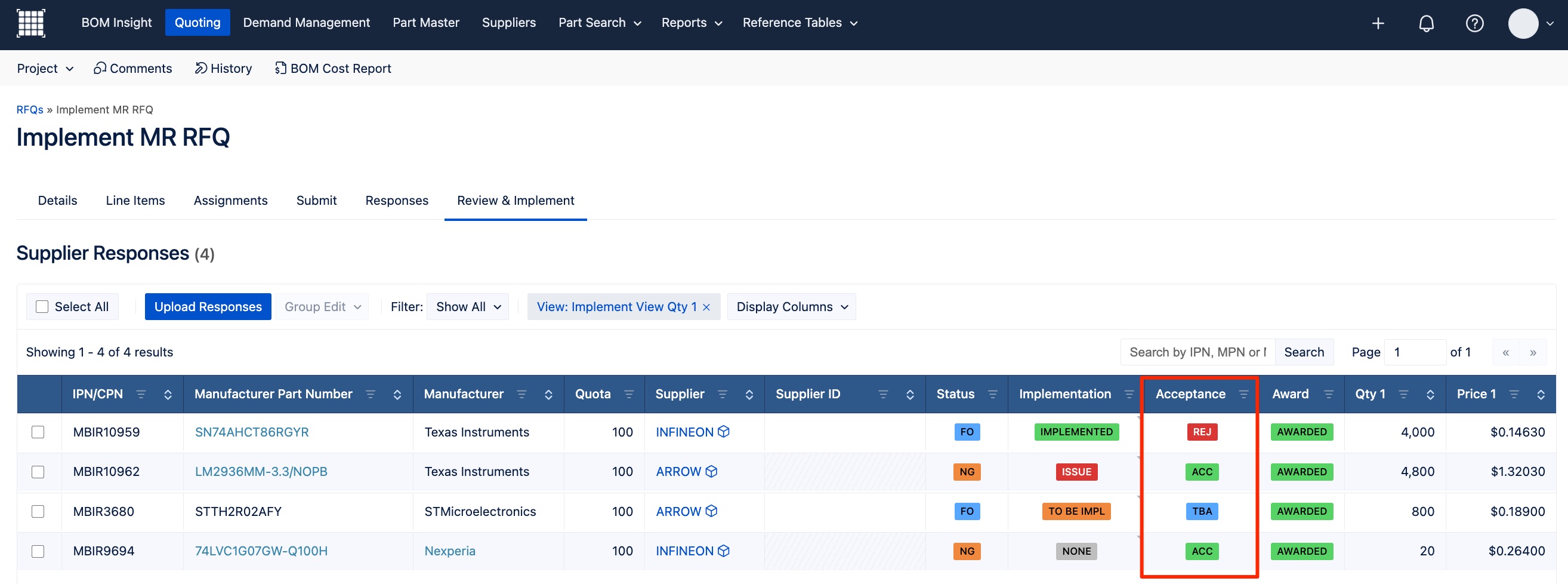The image size is (1568, 584).
Task: Tick the Select All checkbox
Action: [42, 307]
